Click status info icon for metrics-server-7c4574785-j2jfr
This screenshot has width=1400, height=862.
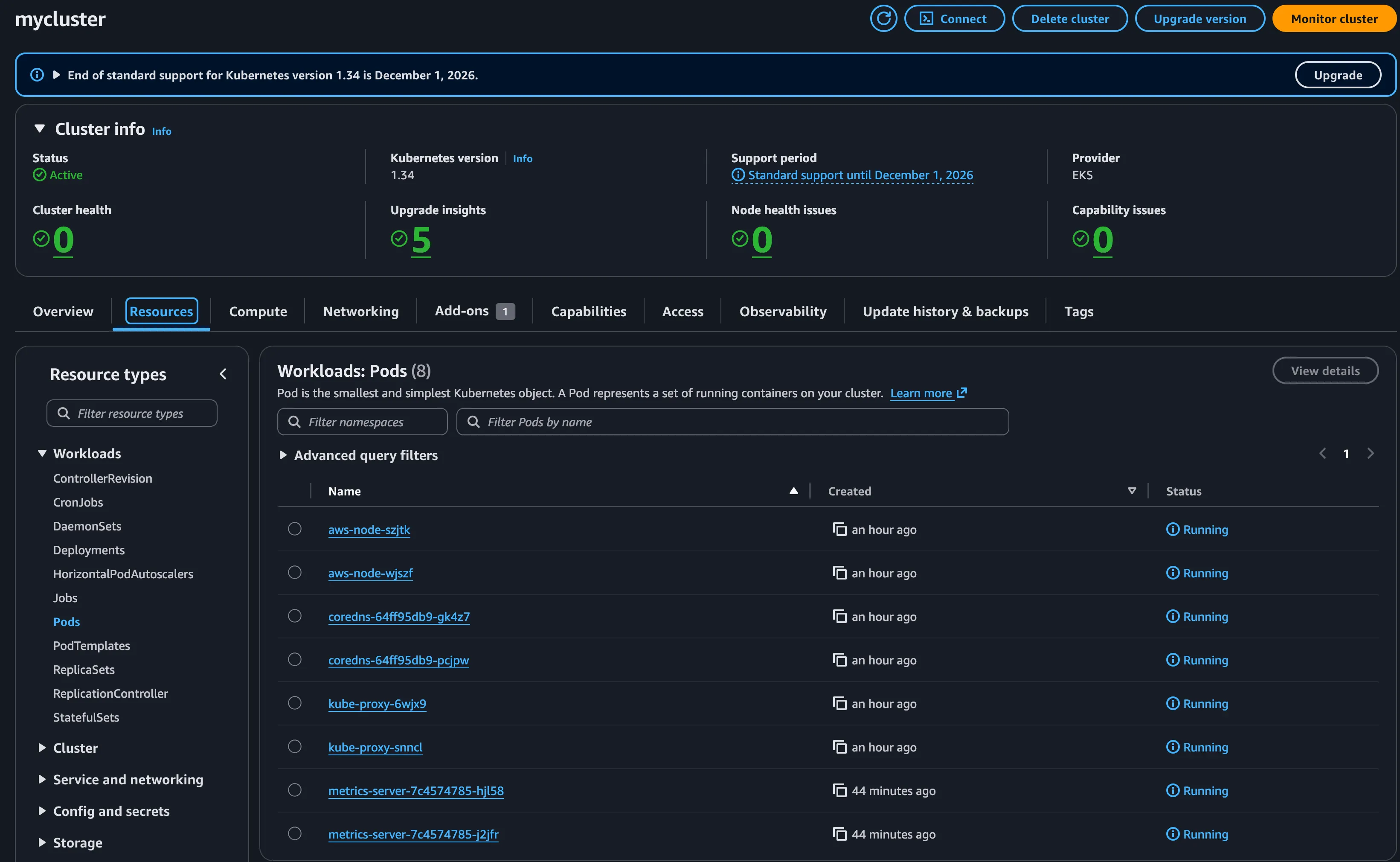pyautogui.click(x=1173, y=833)
